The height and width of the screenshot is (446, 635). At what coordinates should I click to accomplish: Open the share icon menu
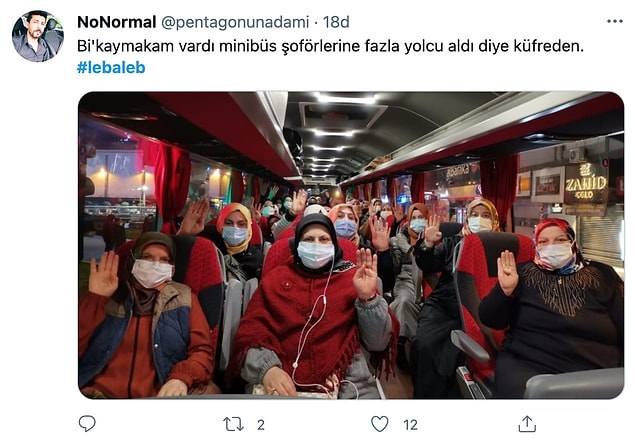tap(527, 424)
